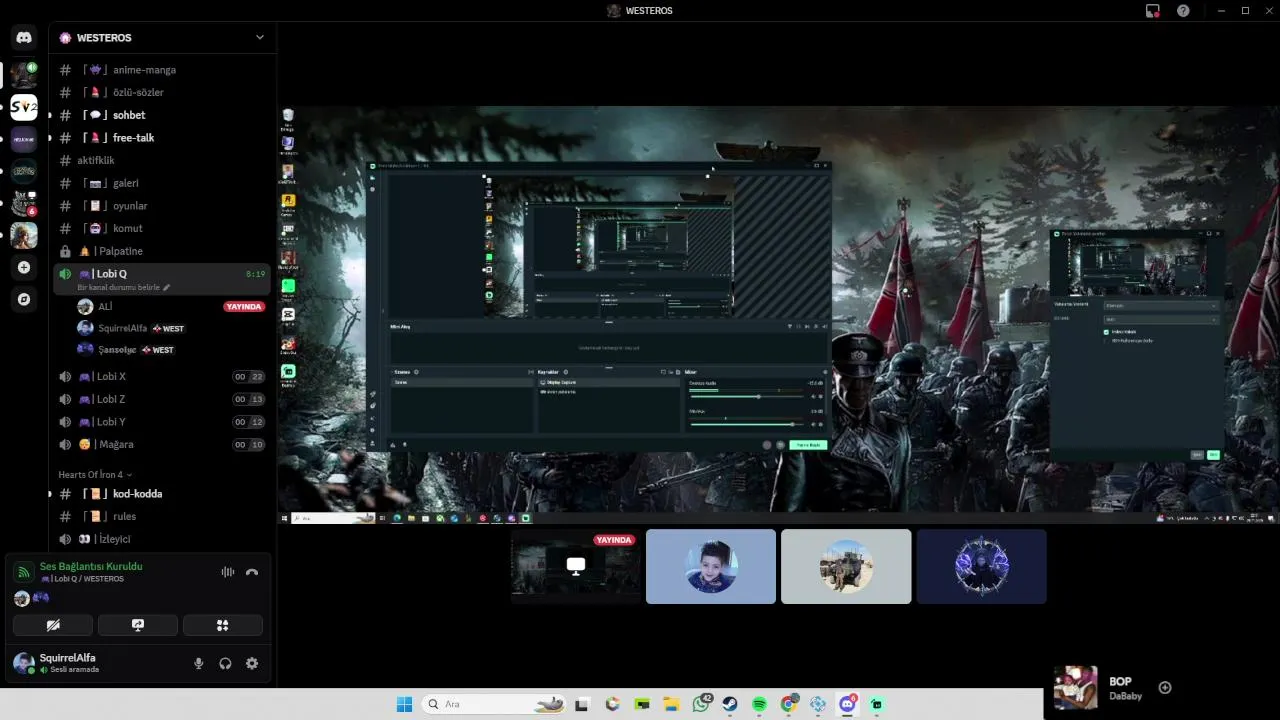Open user settings gear

coord(252,663)
